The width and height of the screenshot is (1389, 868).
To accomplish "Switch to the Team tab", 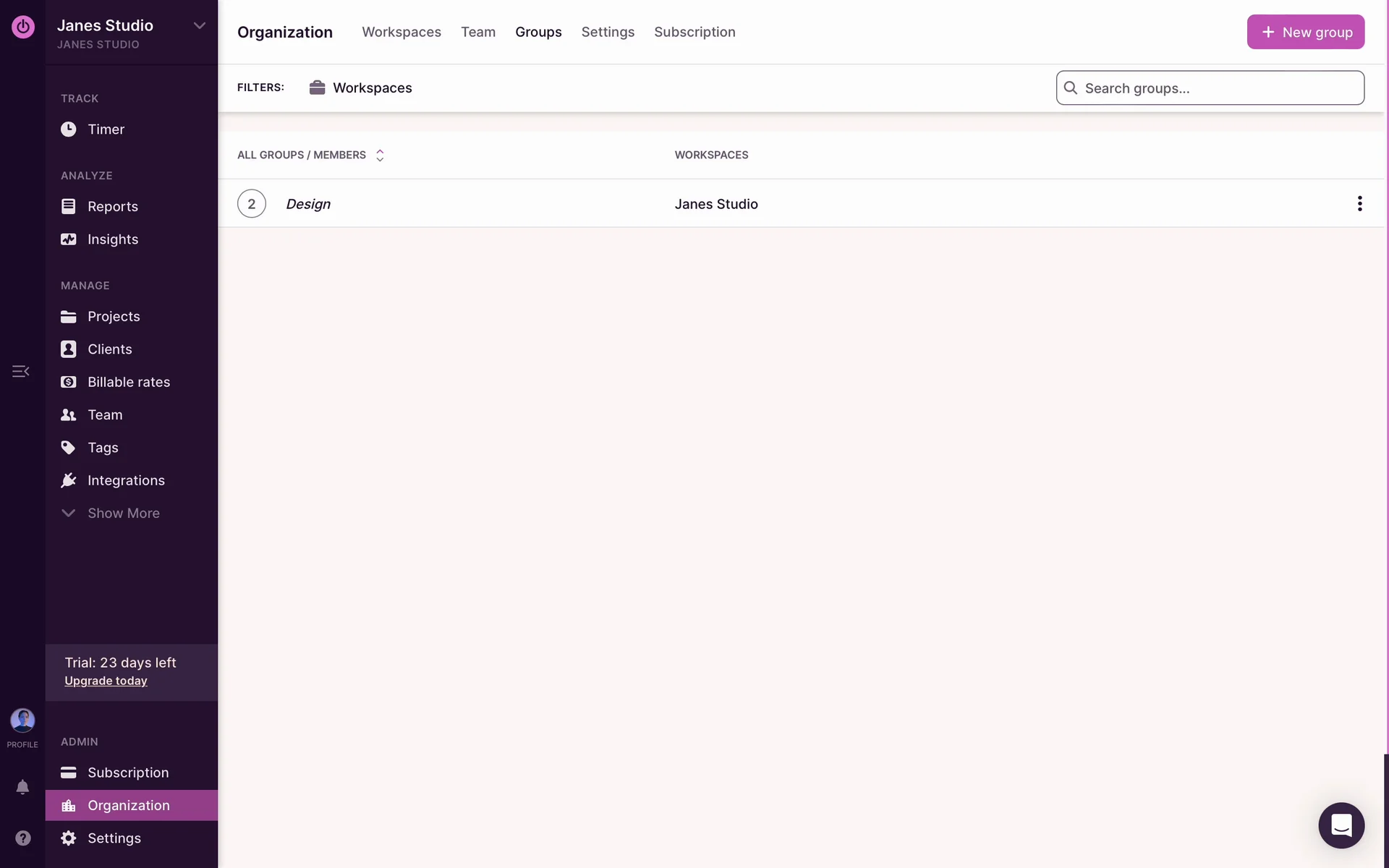I will point(477,32).
